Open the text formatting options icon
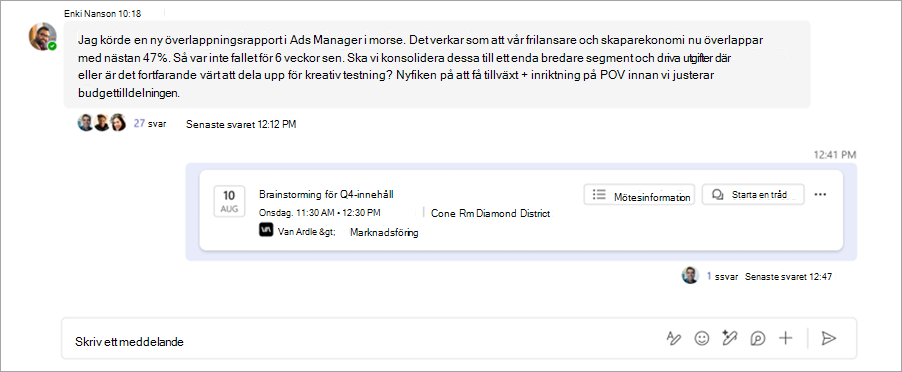This screenshot has width=902, height=372. click(673, 339)
